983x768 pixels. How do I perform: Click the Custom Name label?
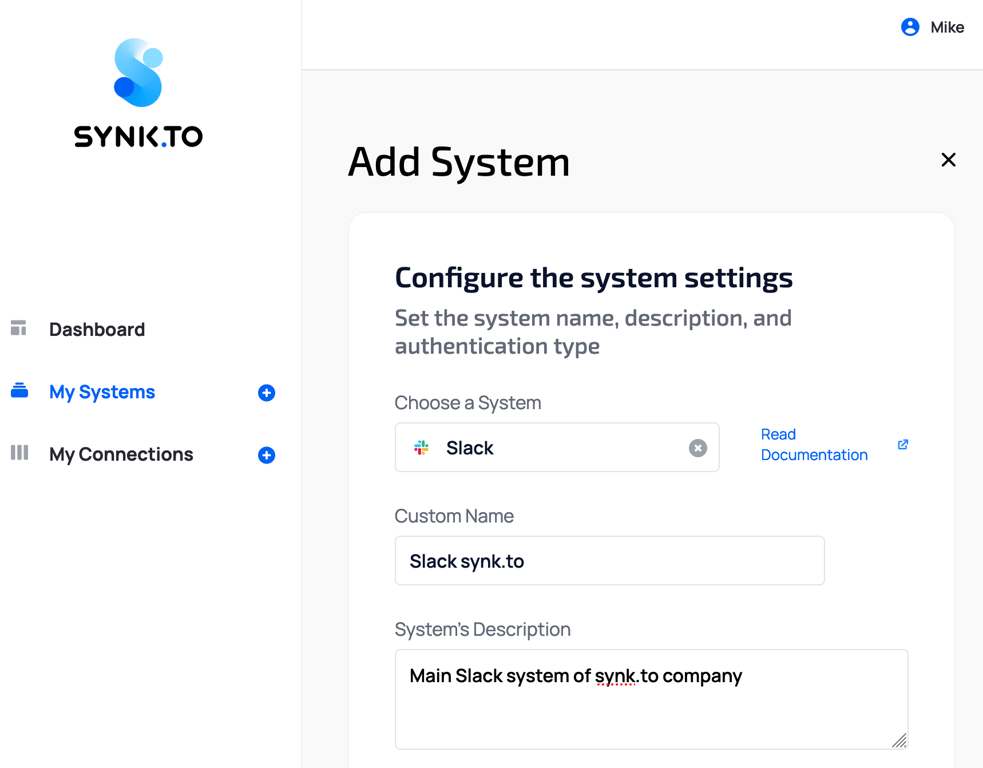(x=454, y=516)
